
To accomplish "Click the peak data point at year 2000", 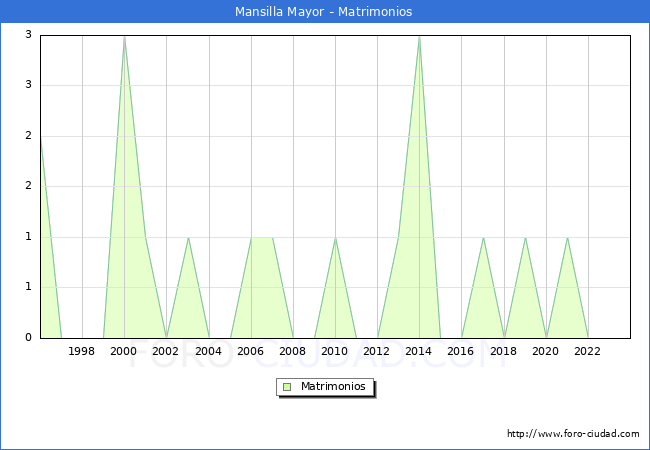I will pyautogui.click(x=124, y=37).
